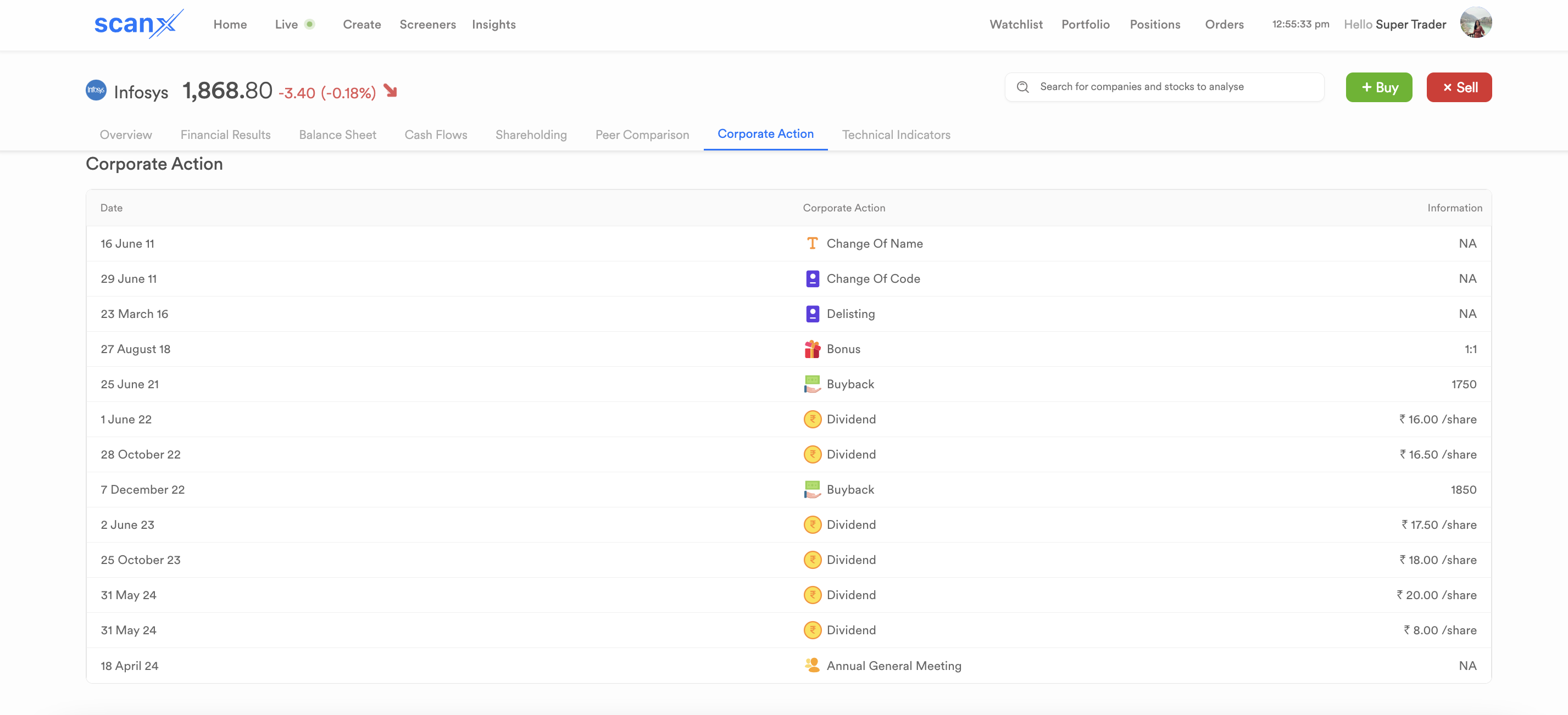Click the 1 June 22 Dividend coin icon

point(812,419)
